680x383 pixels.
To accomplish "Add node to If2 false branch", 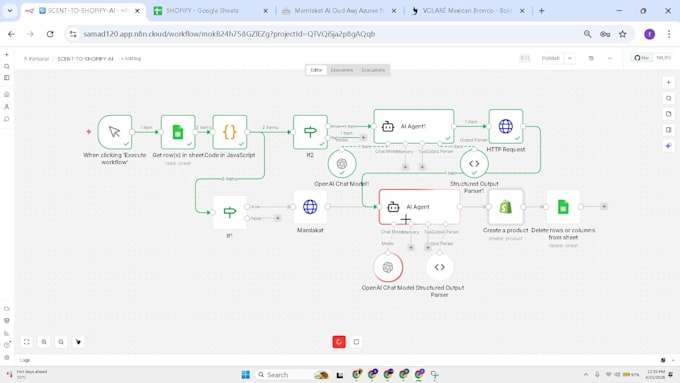I will click(x=363, y=137).
